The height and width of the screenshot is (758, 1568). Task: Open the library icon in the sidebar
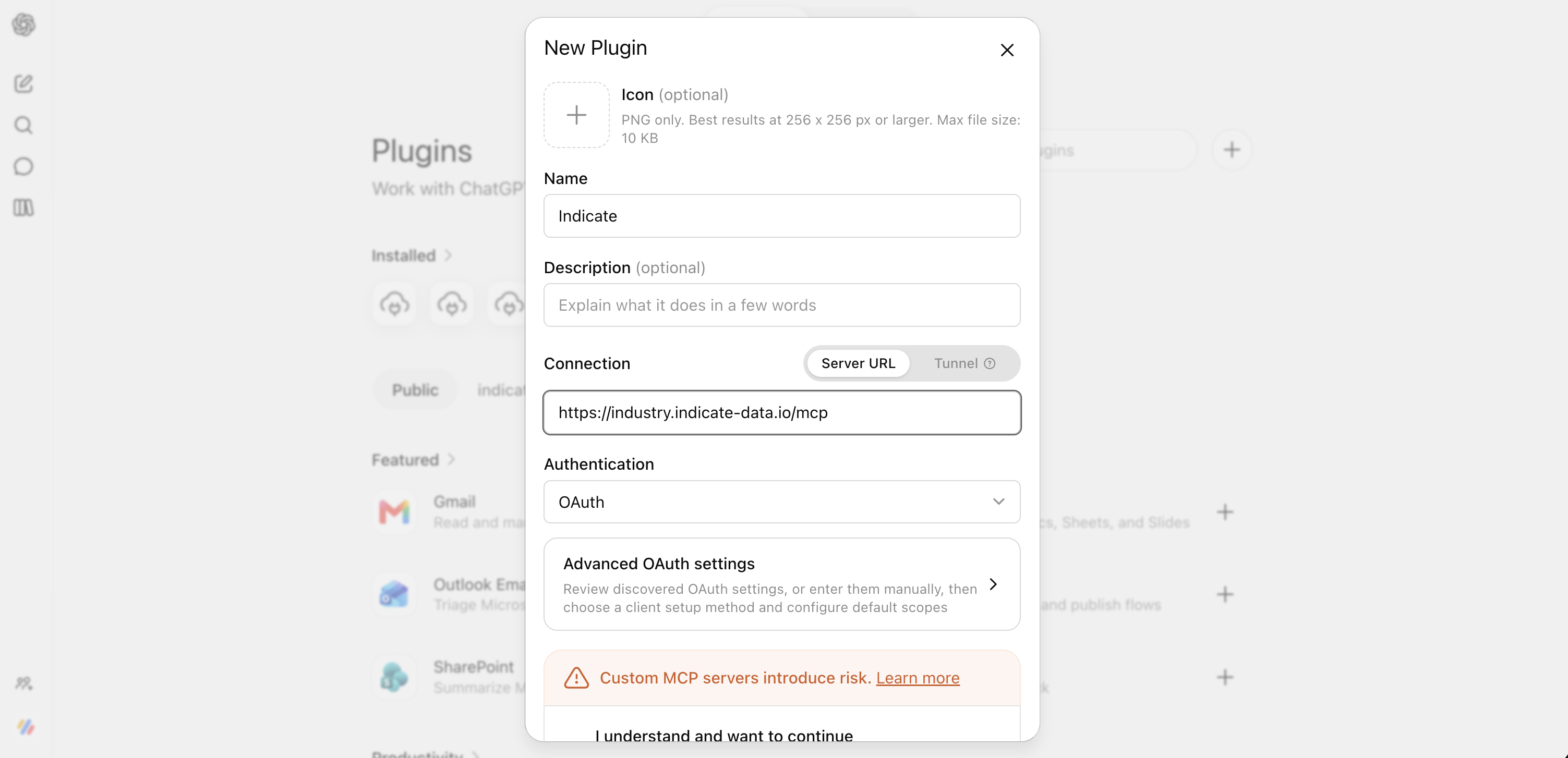click(x=24, y=207)
